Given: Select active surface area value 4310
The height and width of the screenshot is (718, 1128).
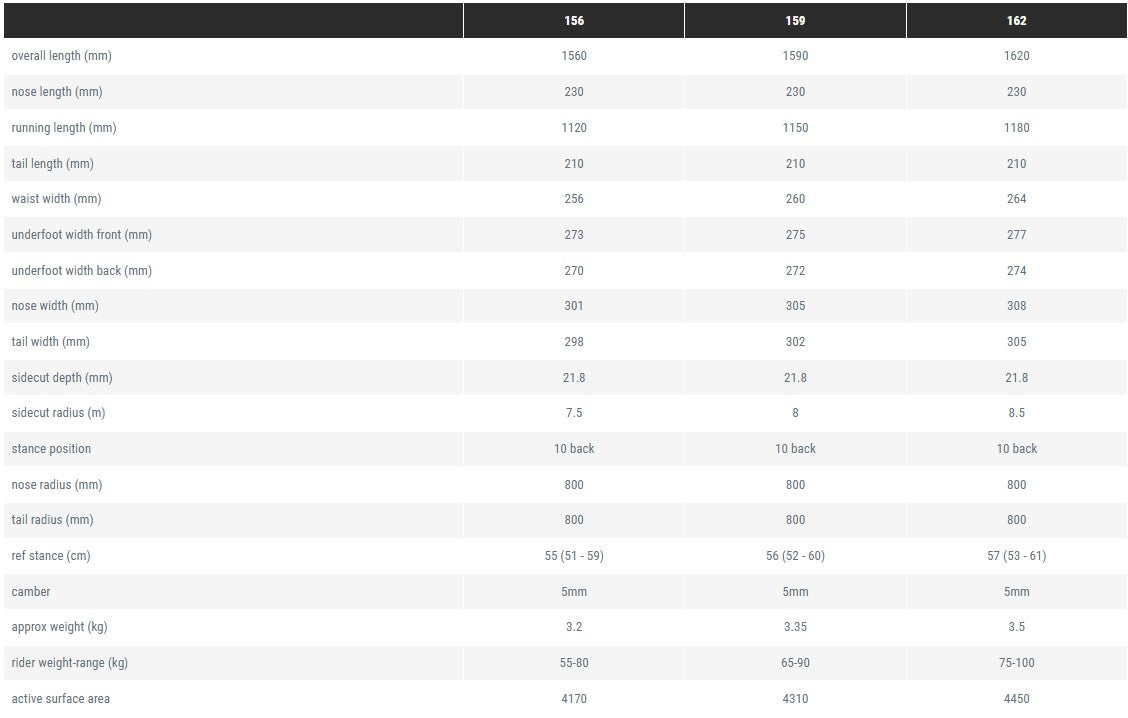Looking at the screenshot, I should pos(795,699).
